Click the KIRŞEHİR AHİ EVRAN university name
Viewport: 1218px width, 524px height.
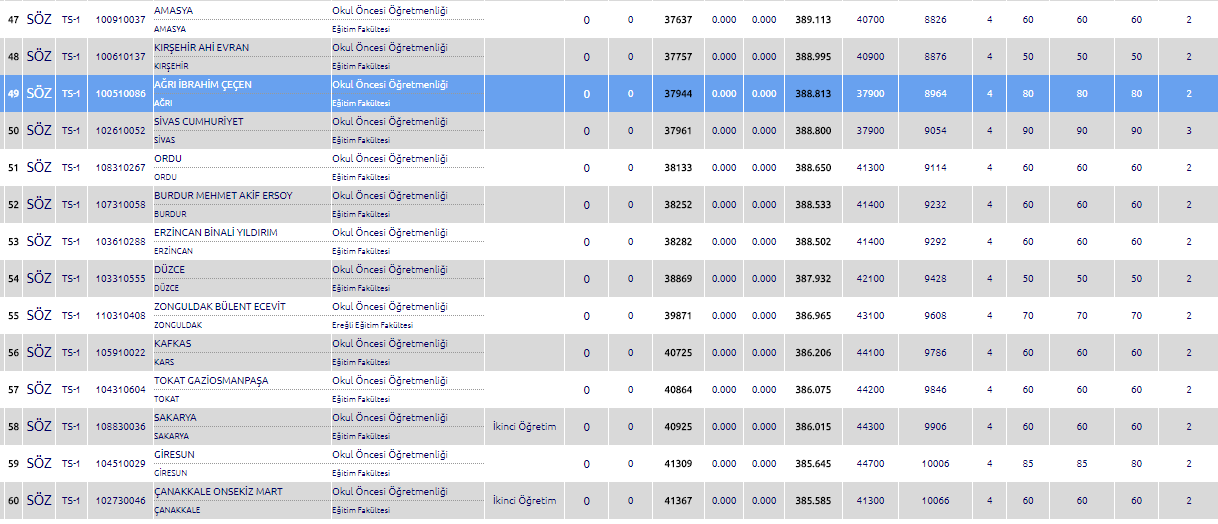[201, 48]
